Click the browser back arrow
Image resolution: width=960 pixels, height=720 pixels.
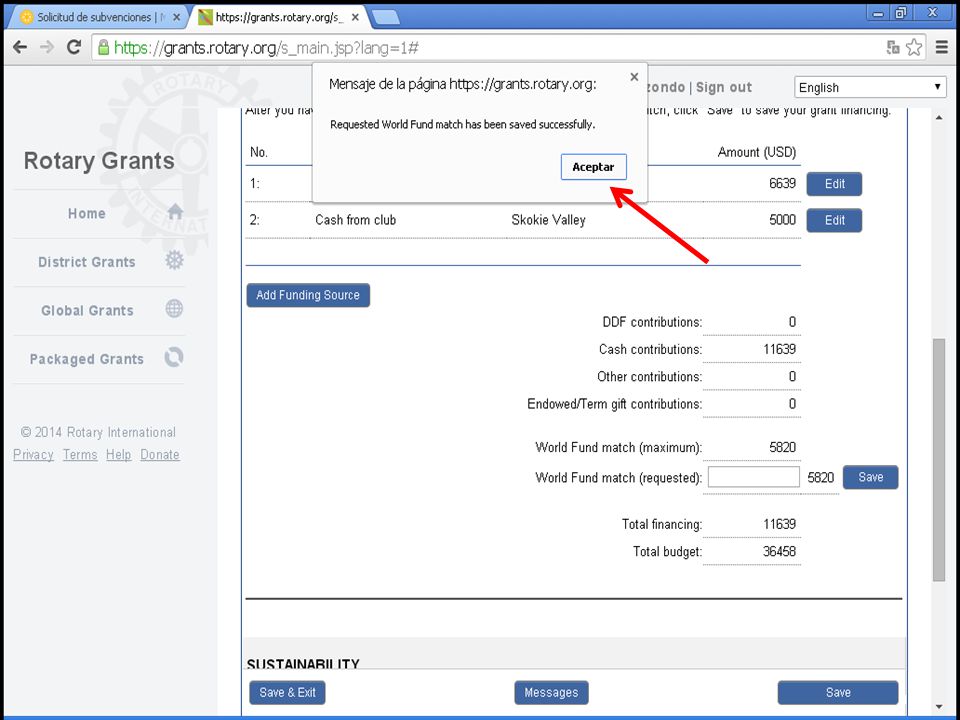20,47
